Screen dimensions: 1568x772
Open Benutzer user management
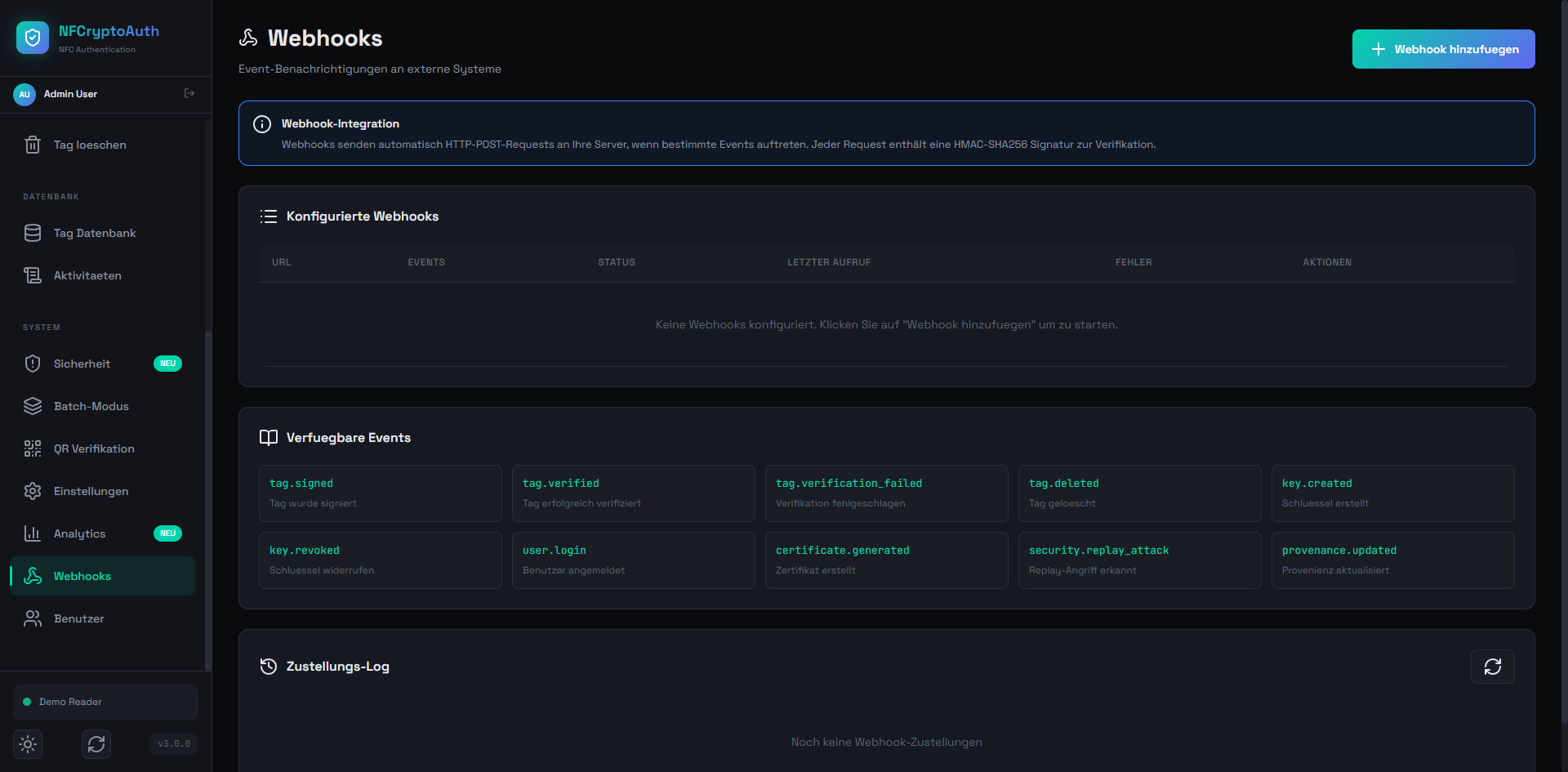pyautogui.click(x=79, y=618)
